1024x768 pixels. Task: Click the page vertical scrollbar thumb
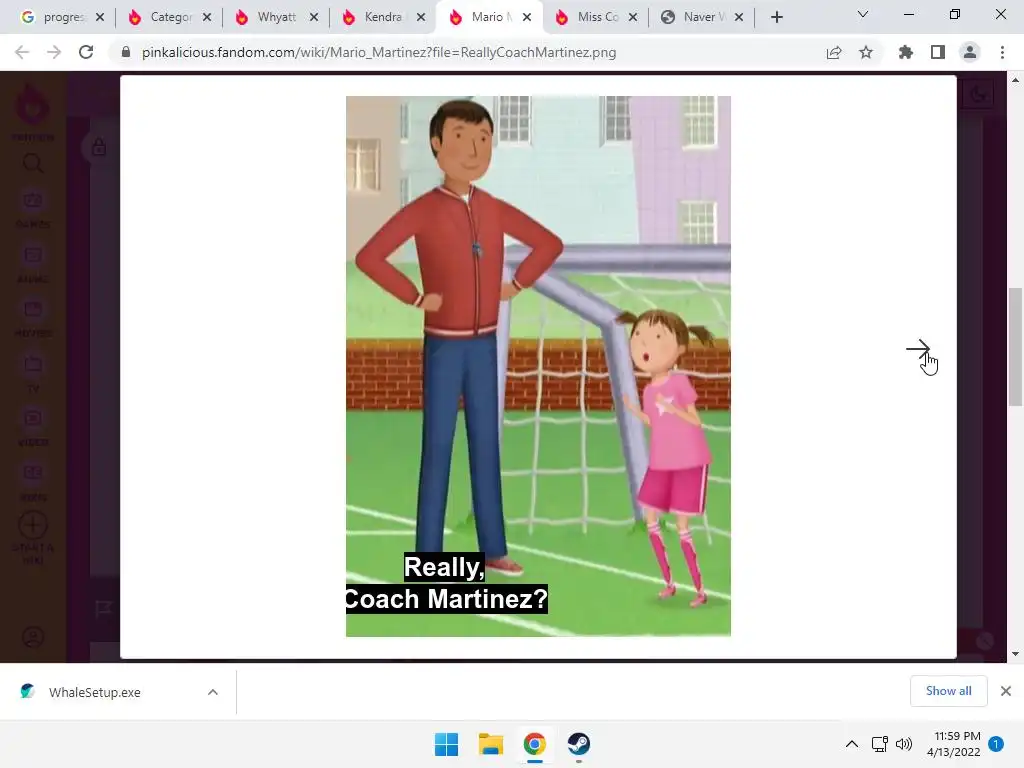tap(1015, 346)
